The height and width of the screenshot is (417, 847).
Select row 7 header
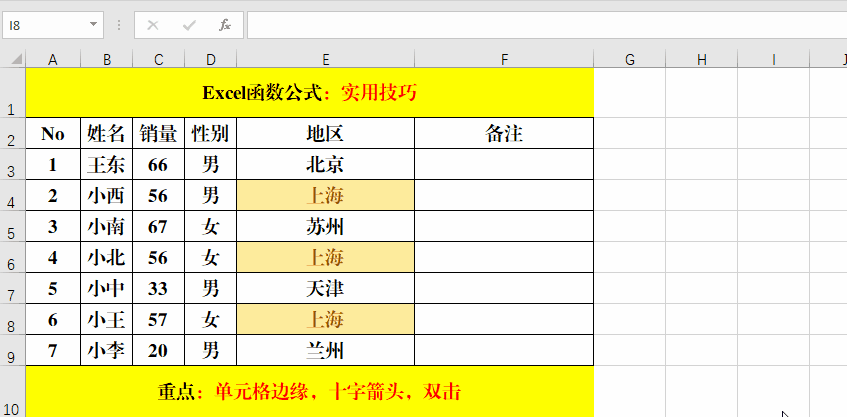pos(12,288)
